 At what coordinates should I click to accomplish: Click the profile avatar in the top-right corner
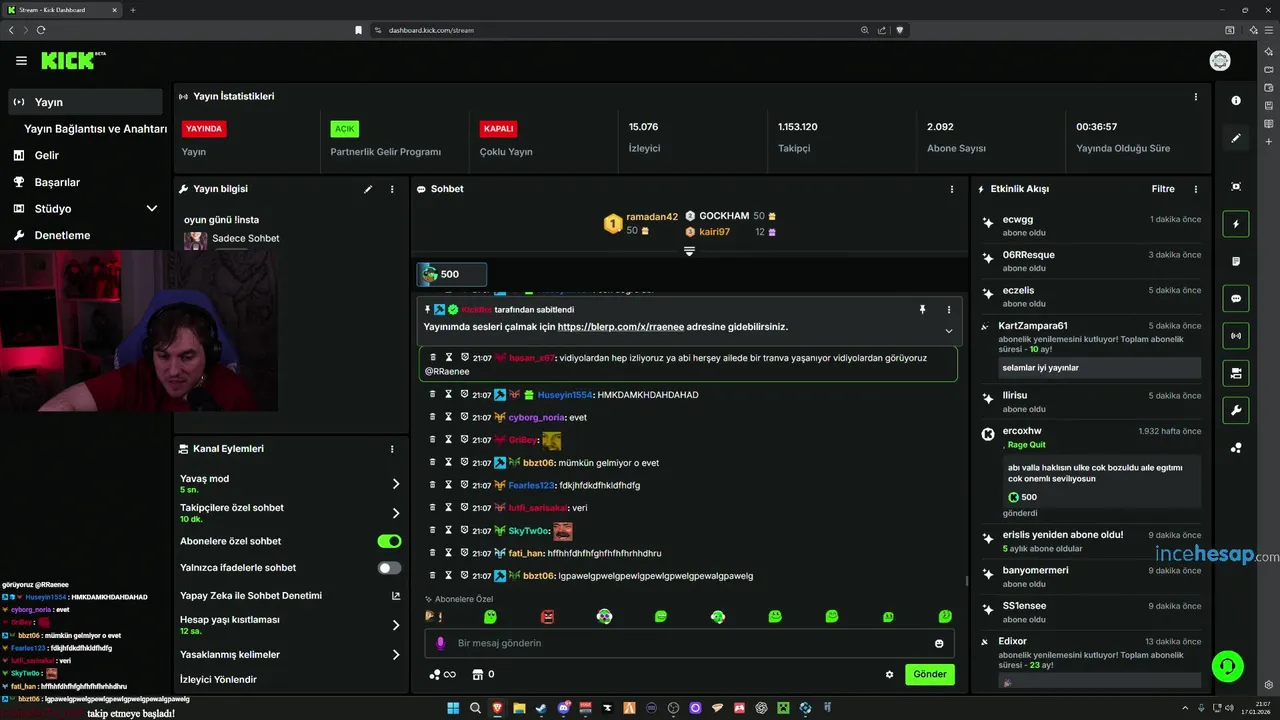[1220, 61]
